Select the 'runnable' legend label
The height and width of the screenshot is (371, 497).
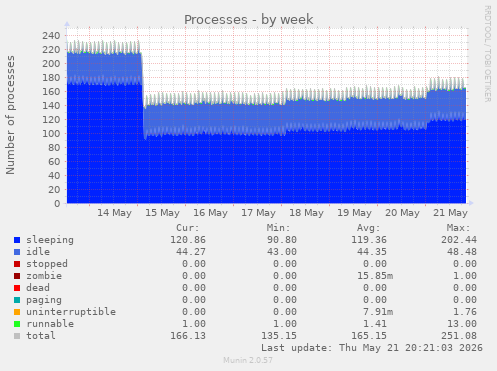[x=50, y=324]
